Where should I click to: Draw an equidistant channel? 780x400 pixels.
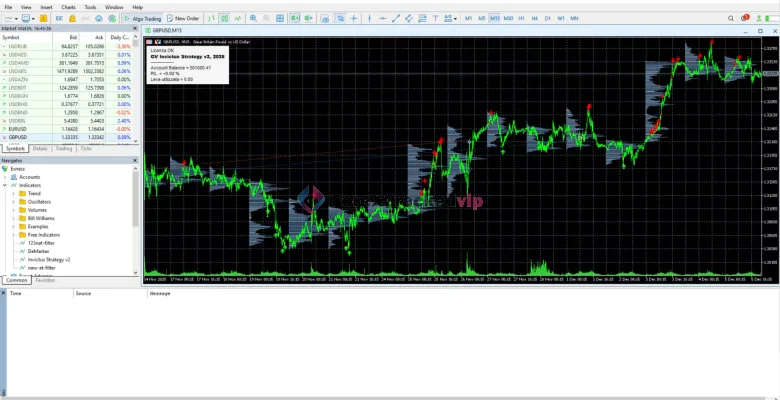click(409, 18)
